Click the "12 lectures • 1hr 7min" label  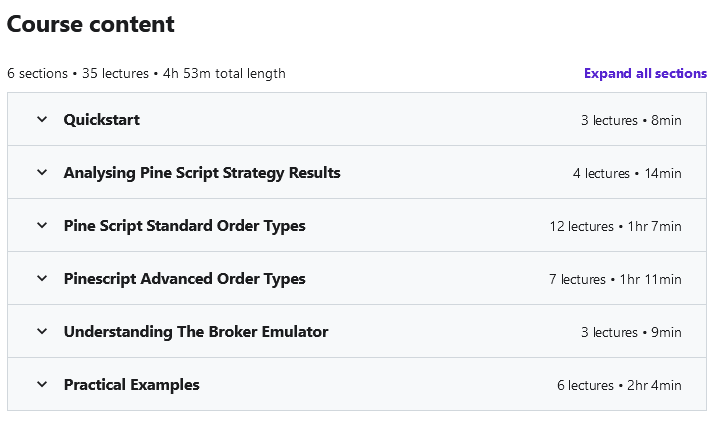(x=615, y=226)
